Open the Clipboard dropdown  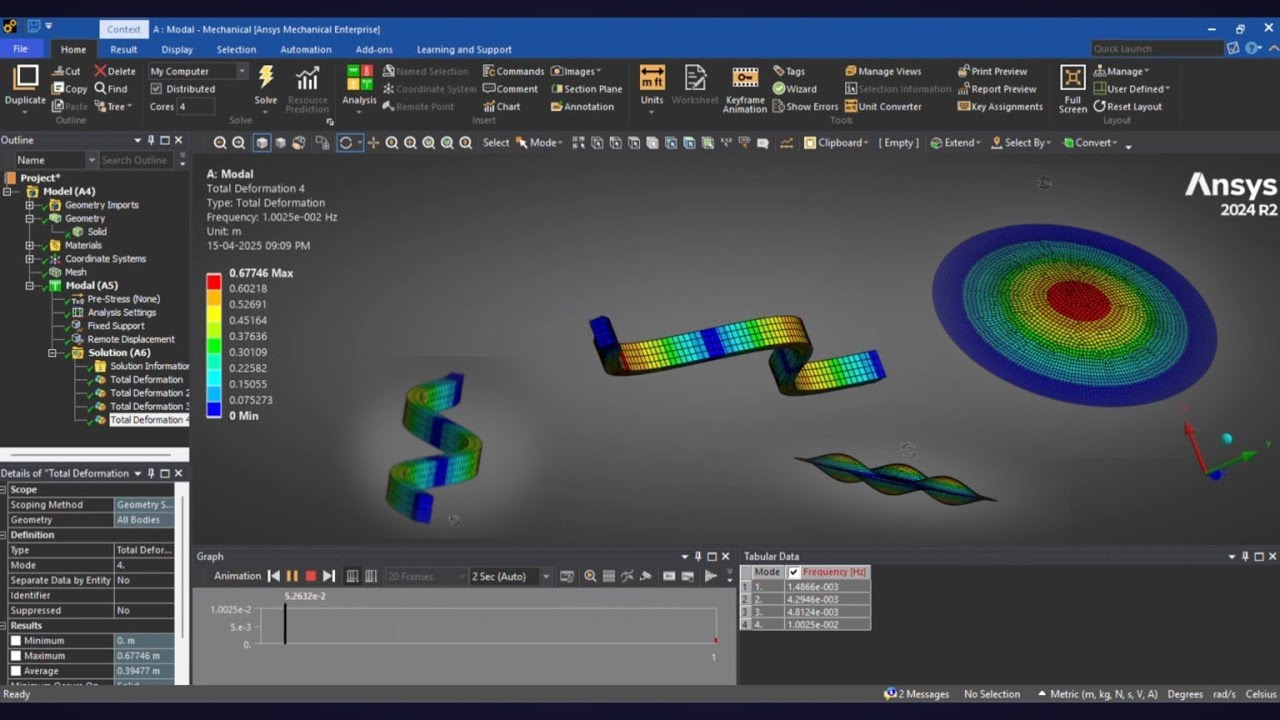tap(836, 143)
